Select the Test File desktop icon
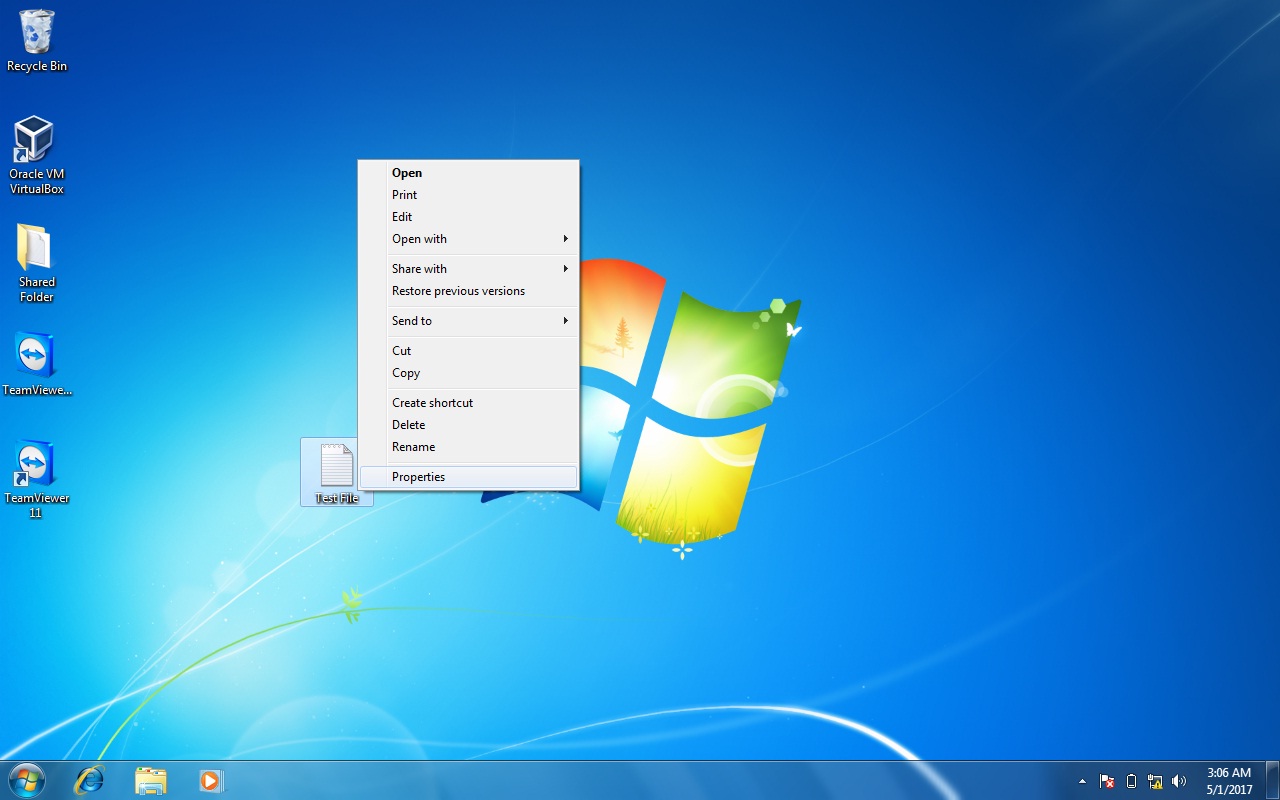Viewport: 1280px width, 800px height. [x=337, y=472]
